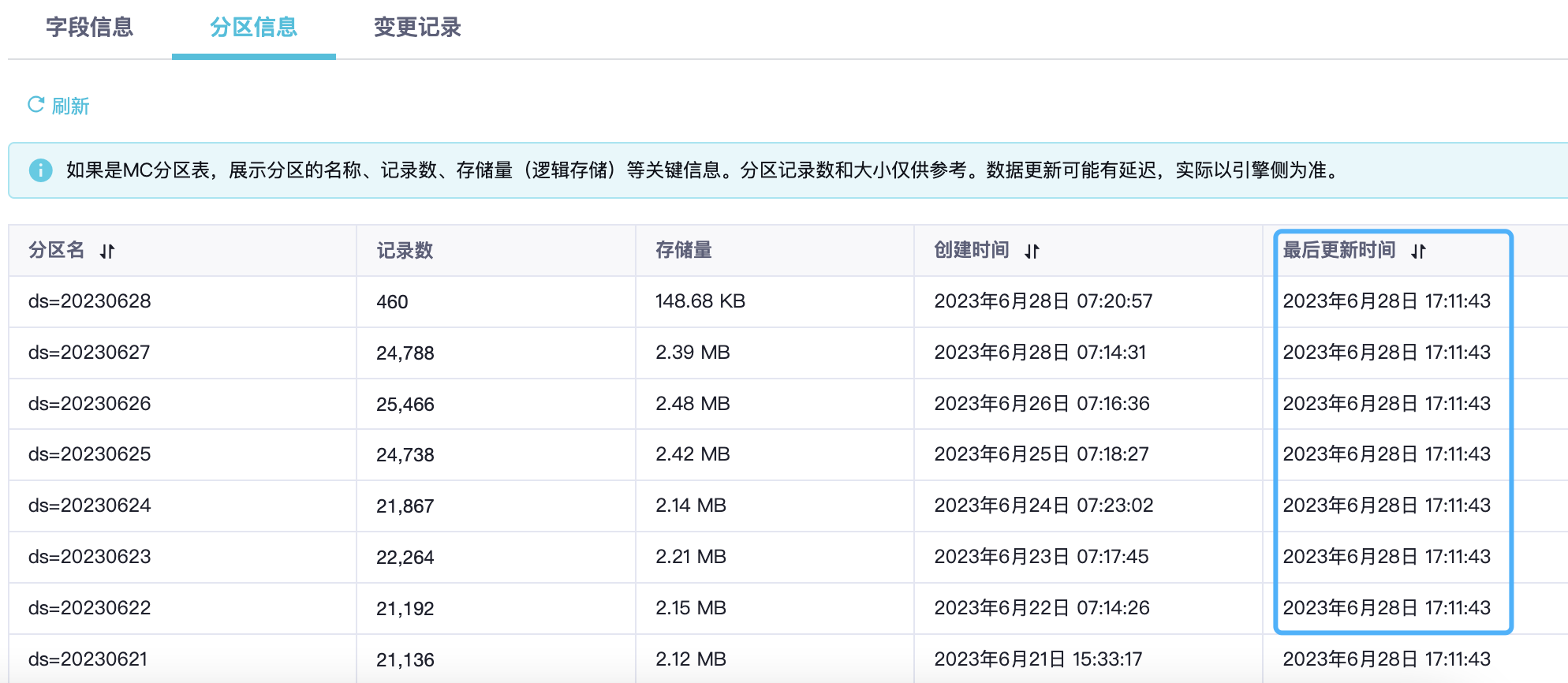Click the 148.68 KB storage cell

coord(700,301)
